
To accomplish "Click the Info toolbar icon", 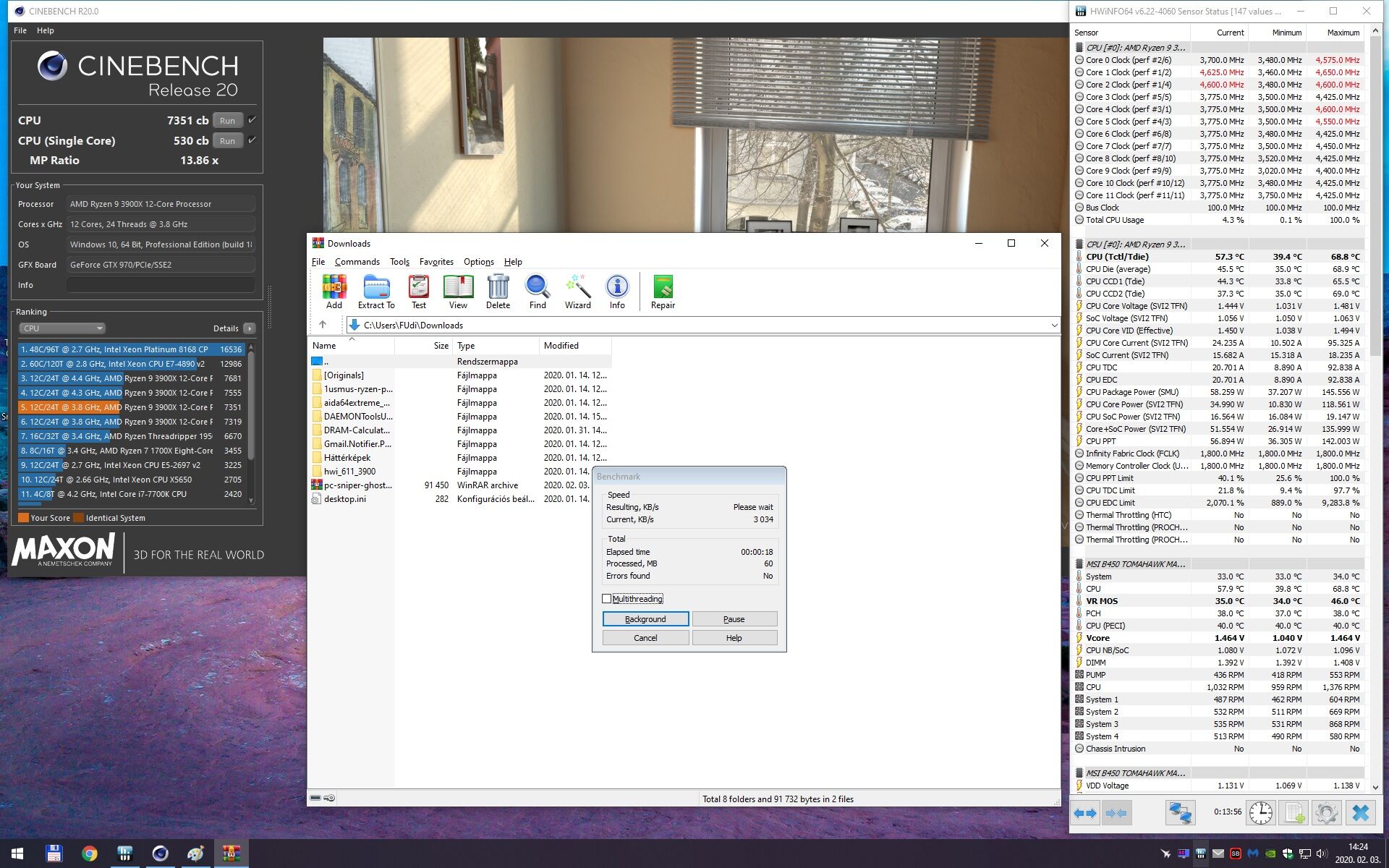I will pyautogui.click(x=617, y=292).
